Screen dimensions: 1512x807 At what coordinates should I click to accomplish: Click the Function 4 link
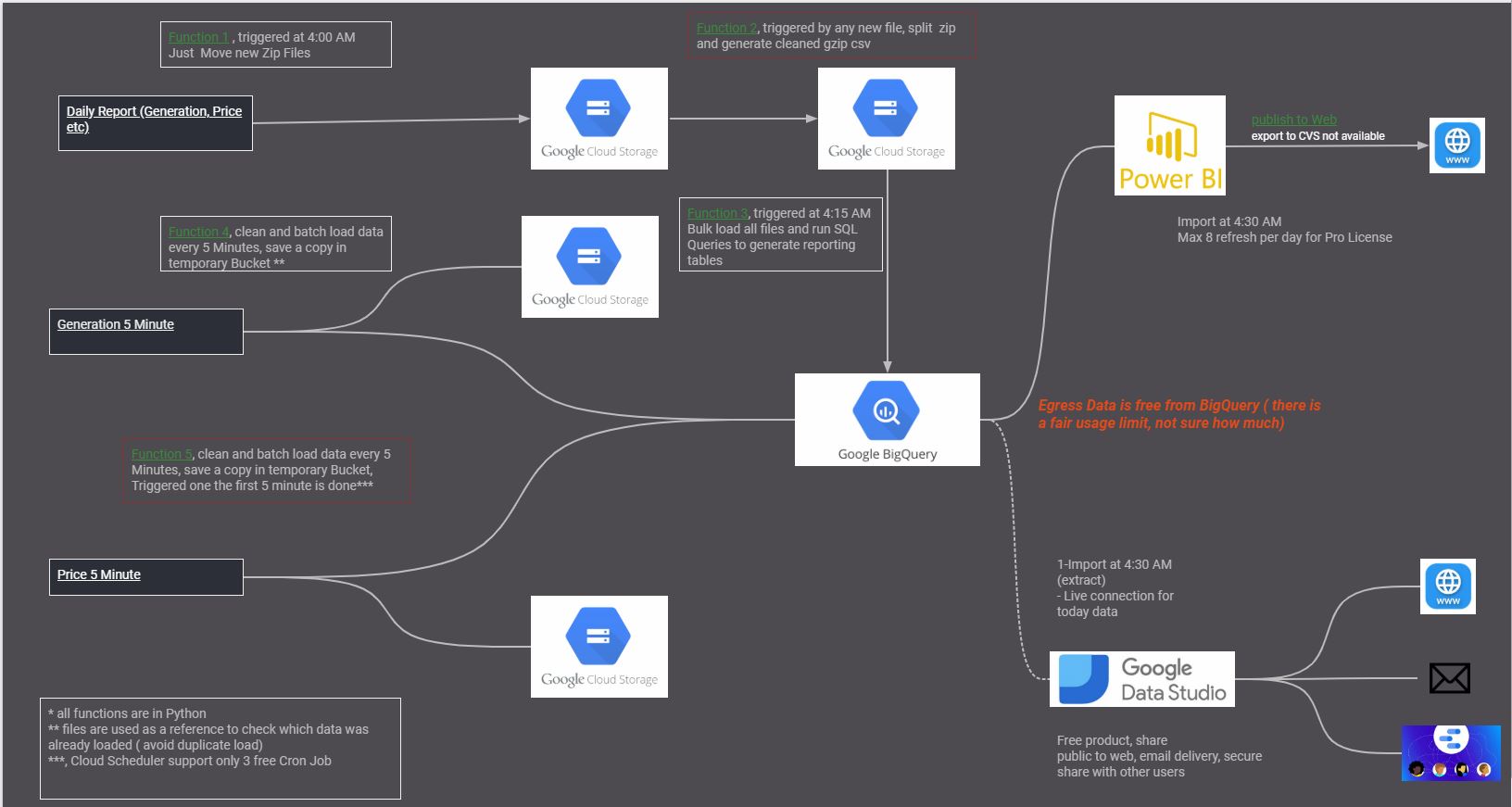coord(198,232)
